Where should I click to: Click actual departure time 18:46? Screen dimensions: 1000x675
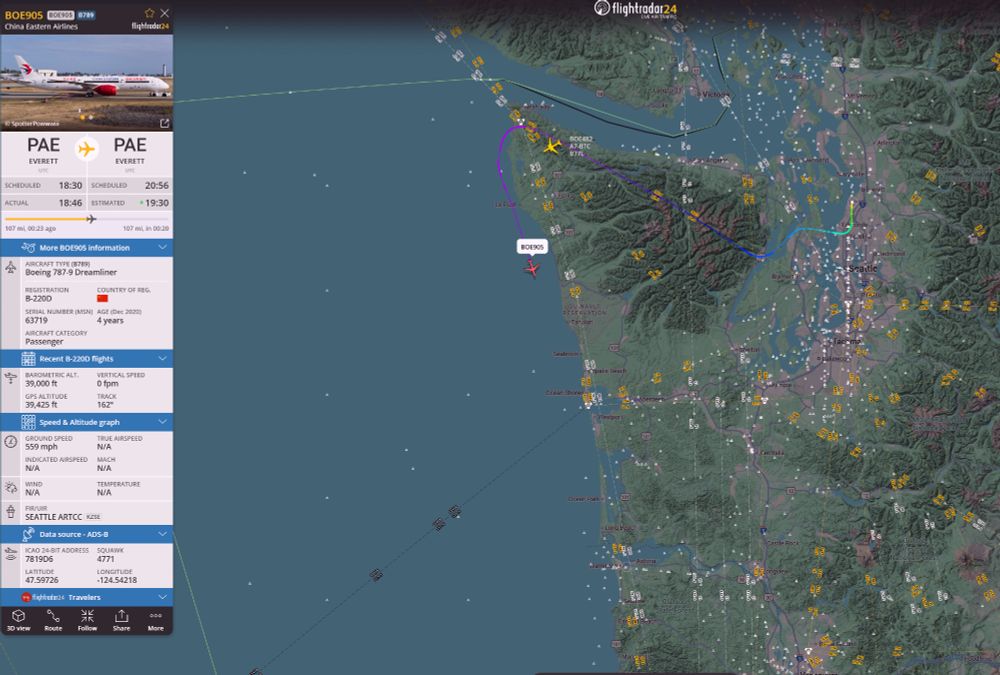pos(70,203)
